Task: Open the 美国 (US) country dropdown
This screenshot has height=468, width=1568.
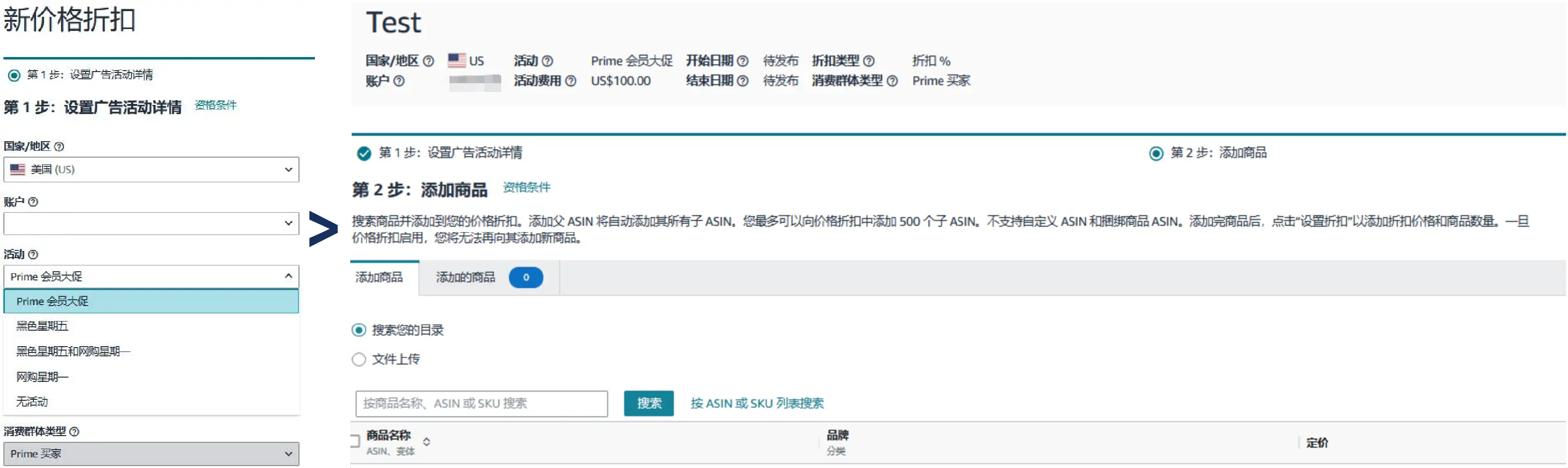Action: tap(151, 170)
